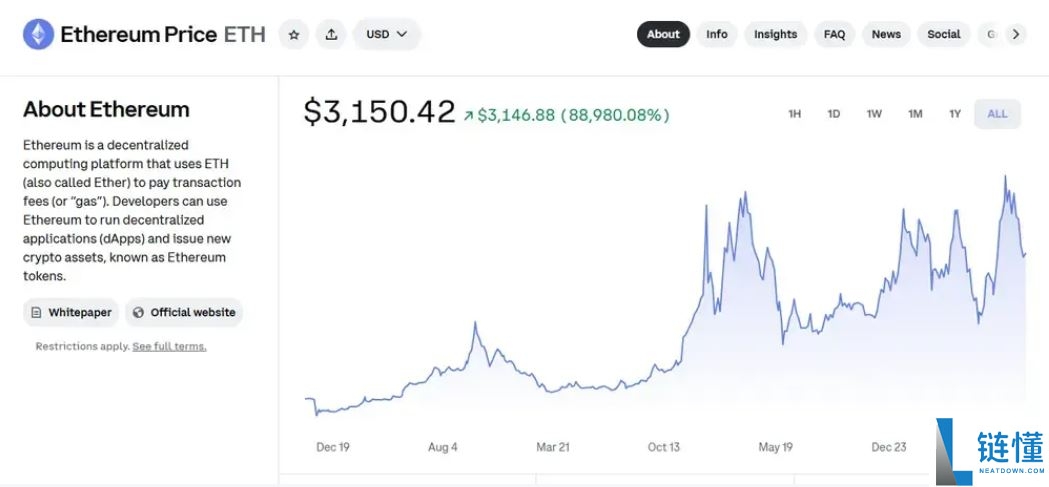Click the Official website globe icon
The height and width of the screenshot is (487, 1049).
138,312
